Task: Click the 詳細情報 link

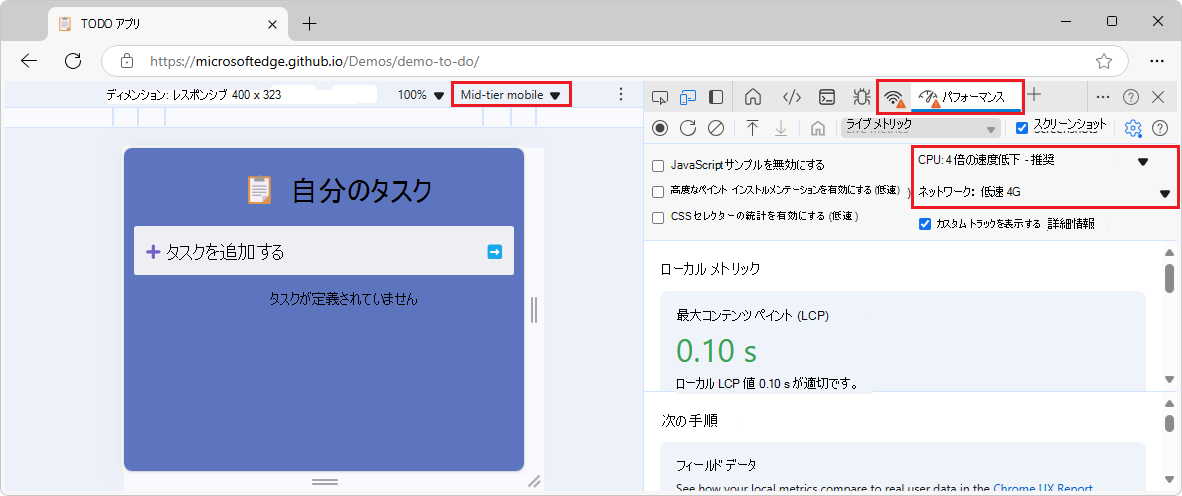Action: 1071,224
